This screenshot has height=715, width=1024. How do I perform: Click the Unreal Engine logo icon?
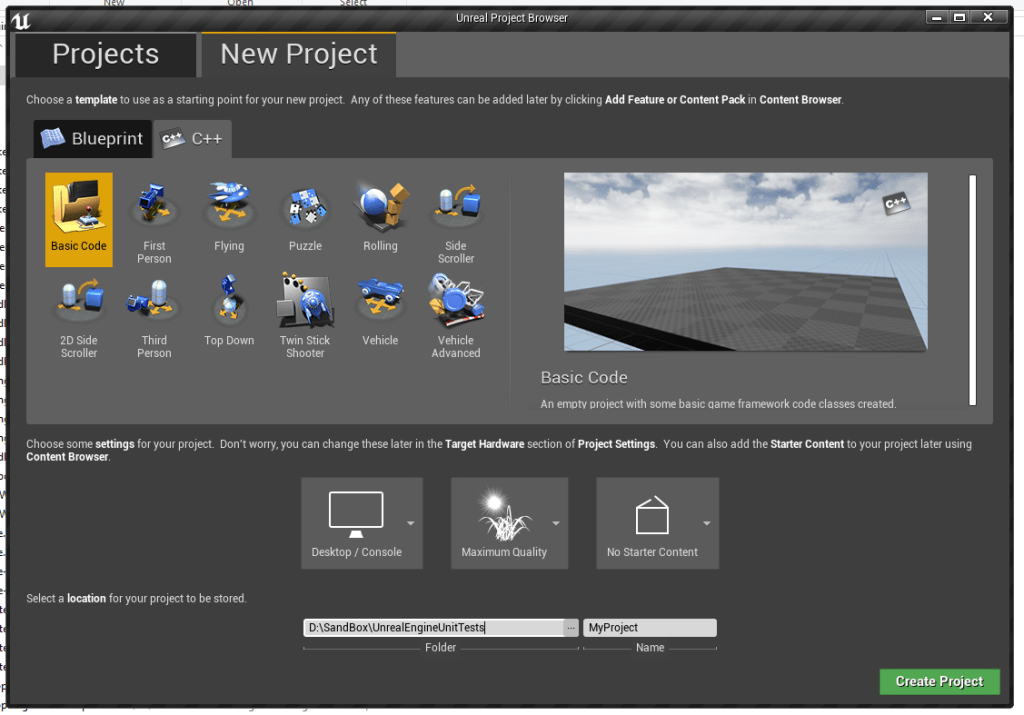[21, 20]
